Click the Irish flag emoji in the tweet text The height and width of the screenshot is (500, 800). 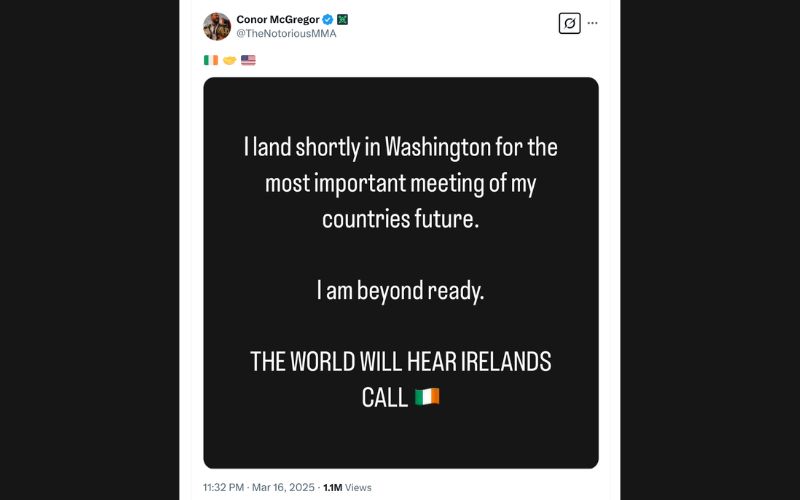pyautogui.click(x=210, y=60)
